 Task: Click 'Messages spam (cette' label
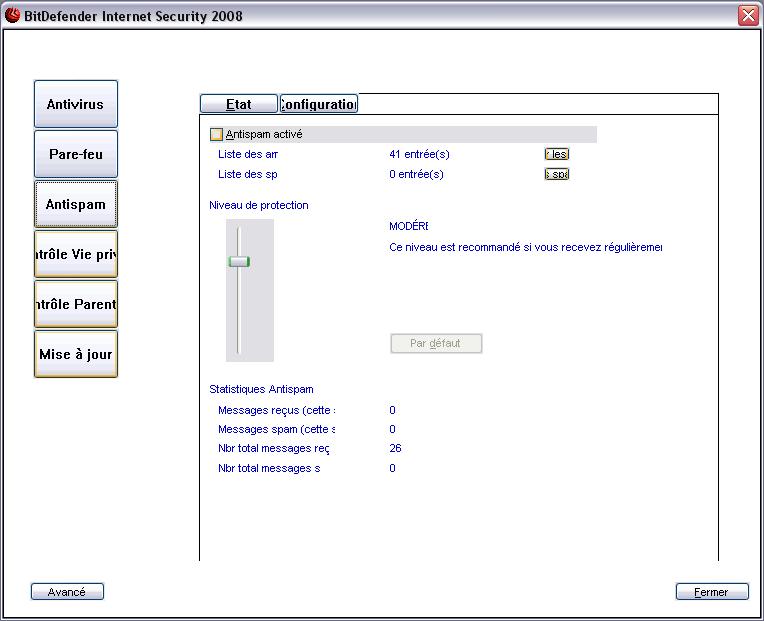(x=276, y=429)
